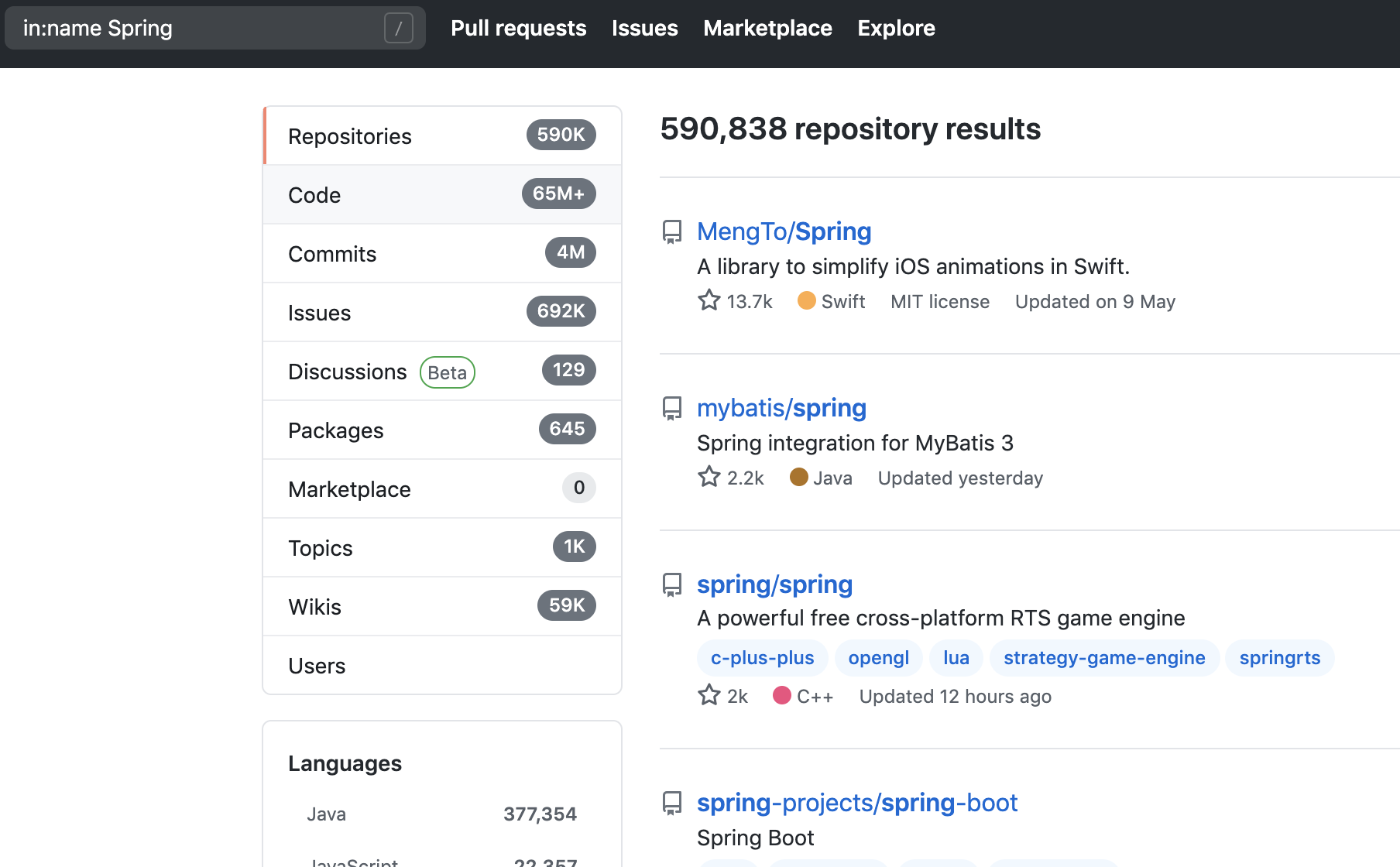
Task: Open the MengTo/Spring repository
Action: [x=784, y=231]
